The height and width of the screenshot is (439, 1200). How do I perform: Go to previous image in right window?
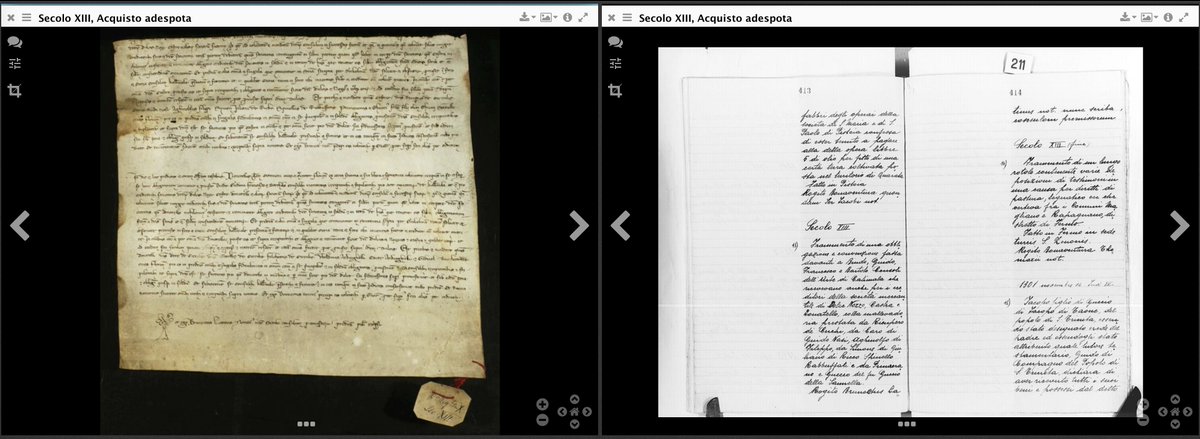coord(620,225)
